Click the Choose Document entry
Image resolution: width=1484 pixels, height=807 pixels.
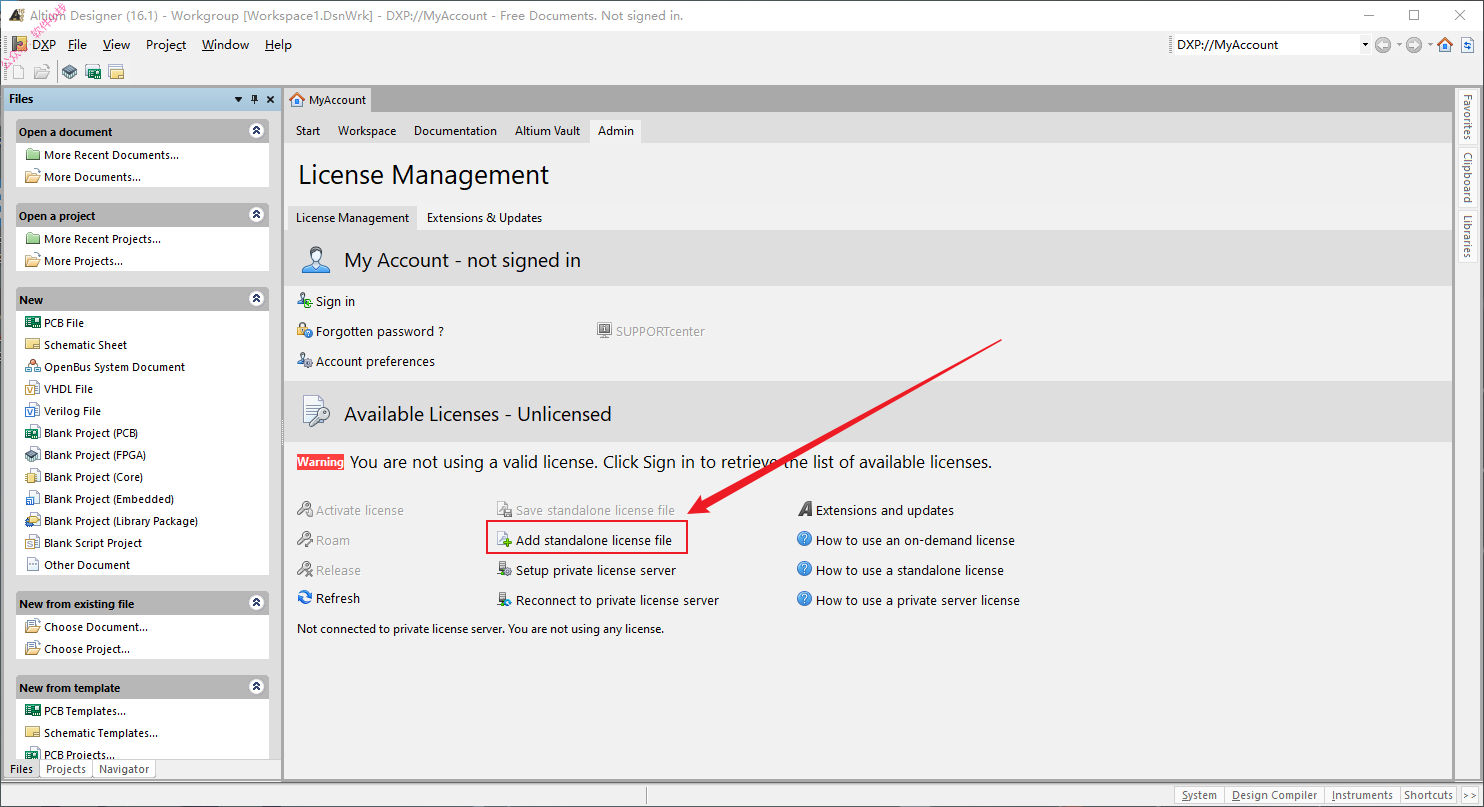coord(96,627)
